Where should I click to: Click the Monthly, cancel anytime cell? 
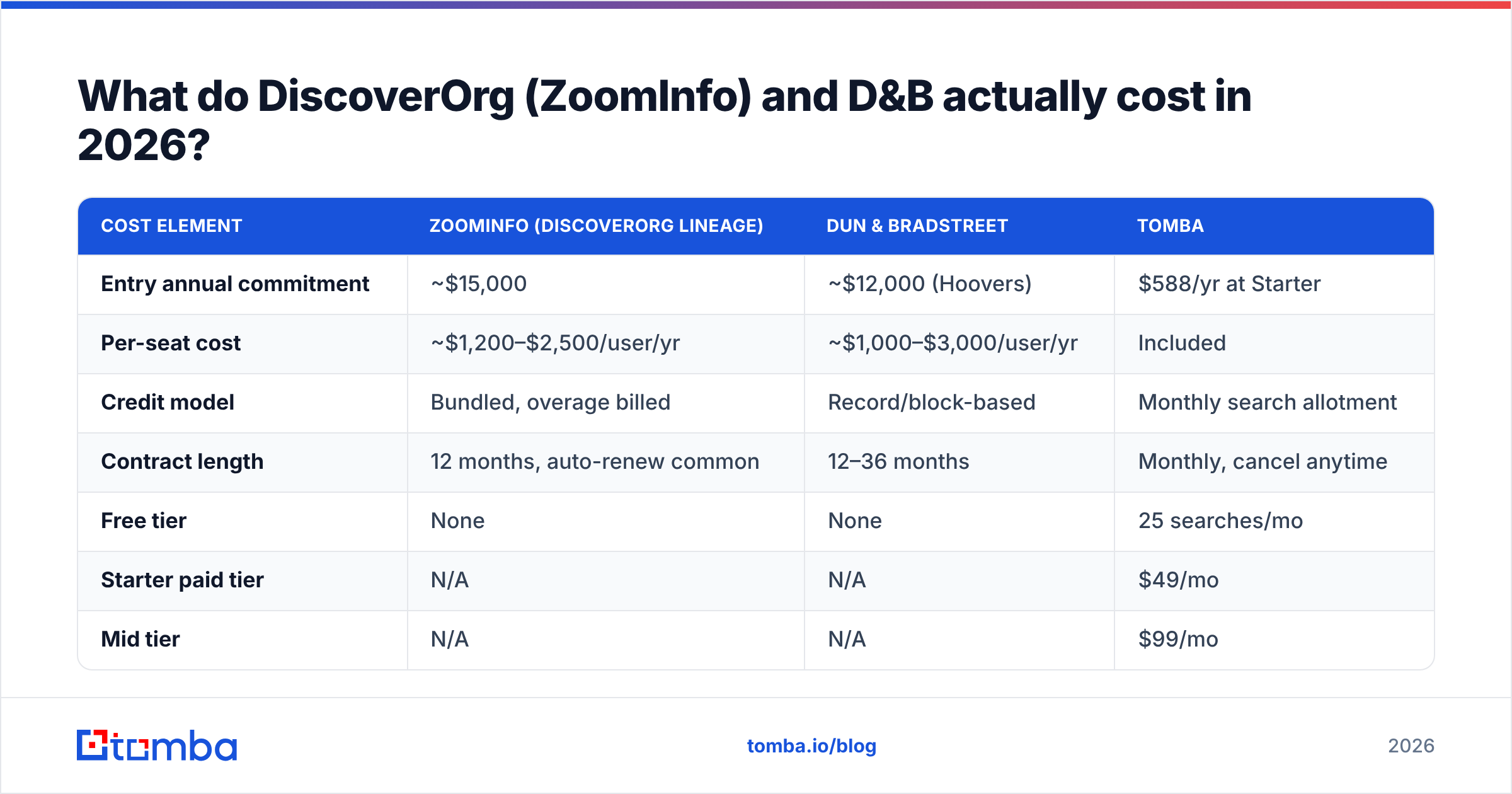coord(1263,462)
